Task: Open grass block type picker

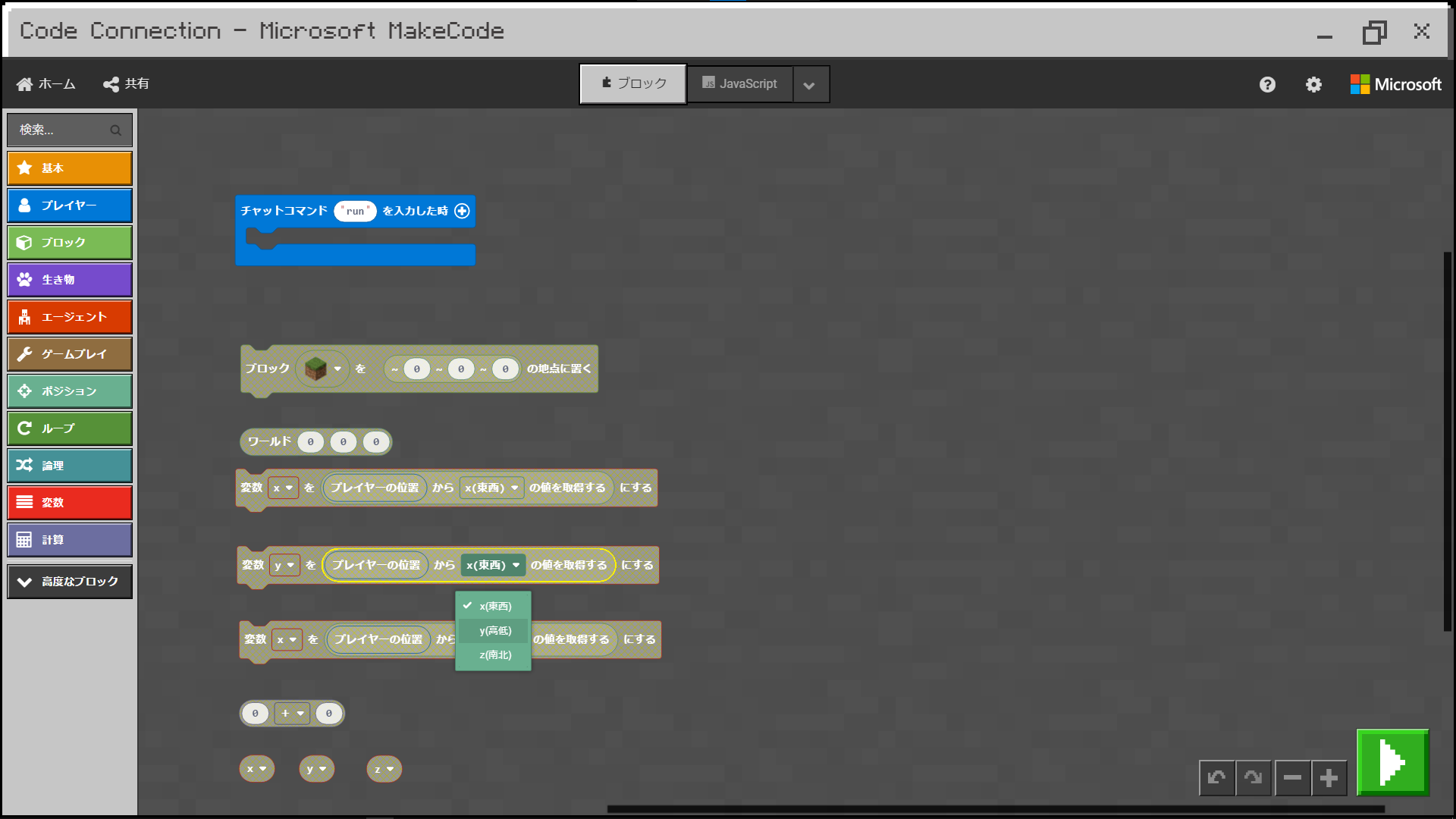Action: (x=322, y=369)
